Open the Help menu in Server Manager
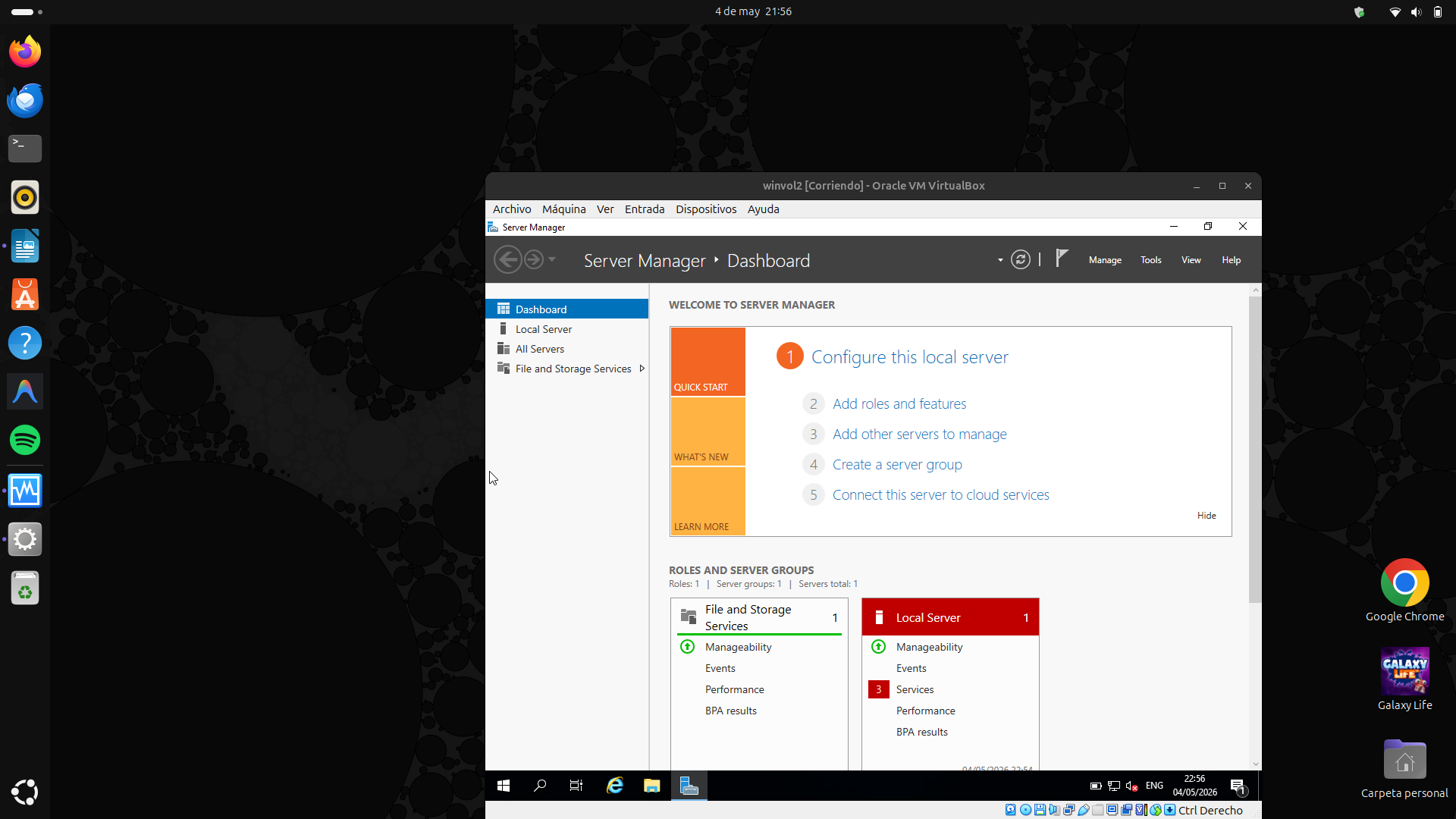The height and width of the screenshot is (819, 1456). point(1231,260)
